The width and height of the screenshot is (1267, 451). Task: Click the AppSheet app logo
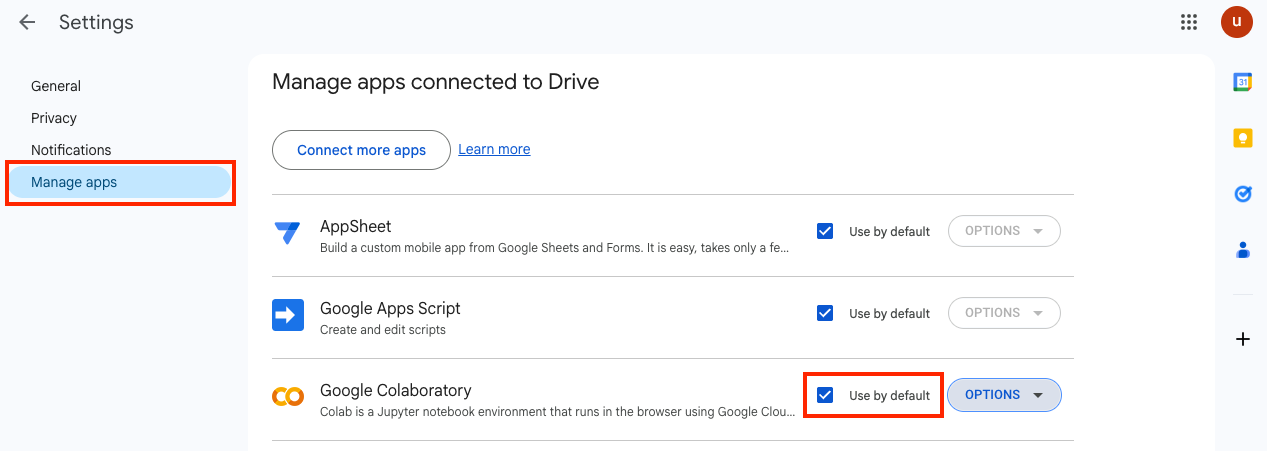coord(288,233)
